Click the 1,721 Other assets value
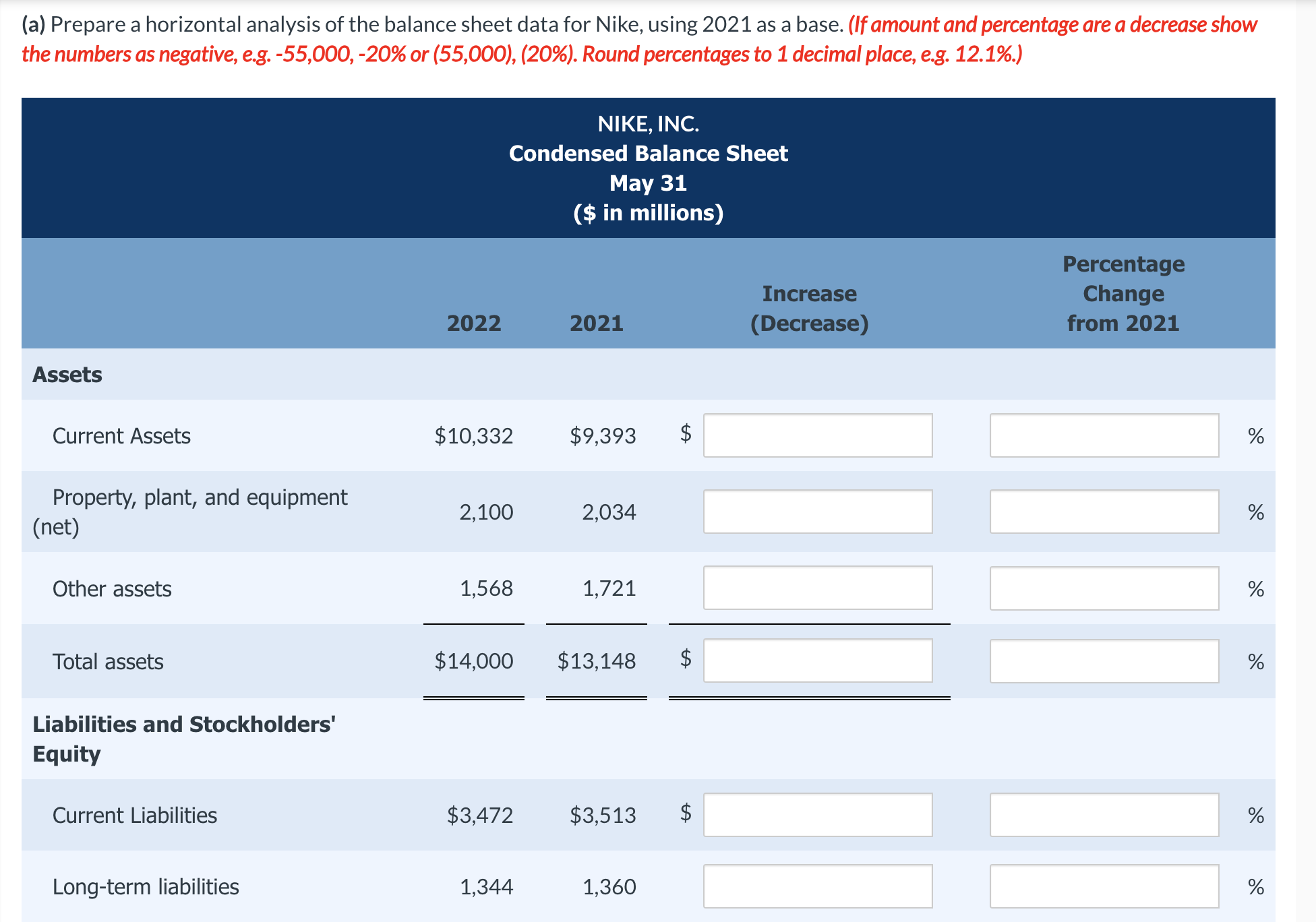 point(609,588)
